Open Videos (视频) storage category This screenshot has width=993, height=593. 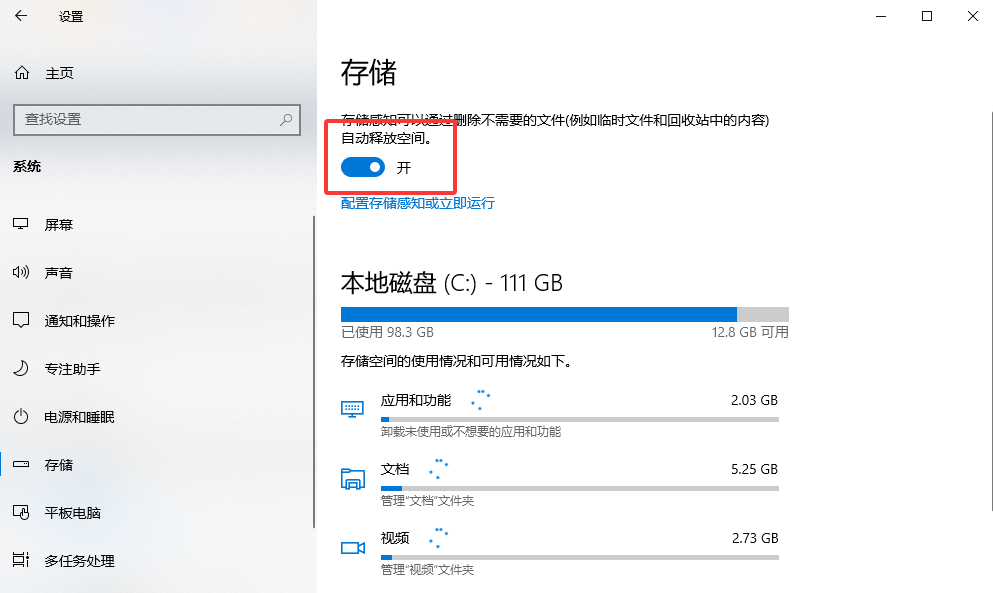[395, 538]
